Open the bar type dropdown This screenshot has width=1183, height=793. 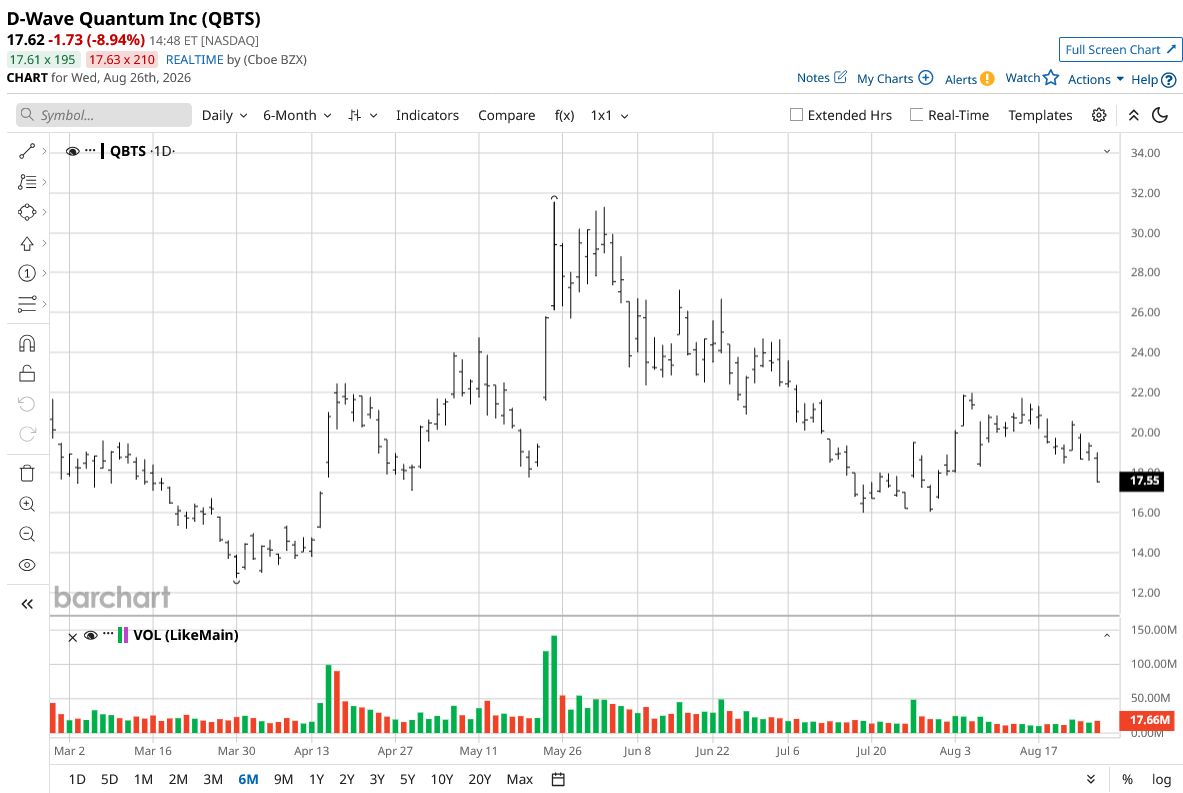click(x=363, y=115)
